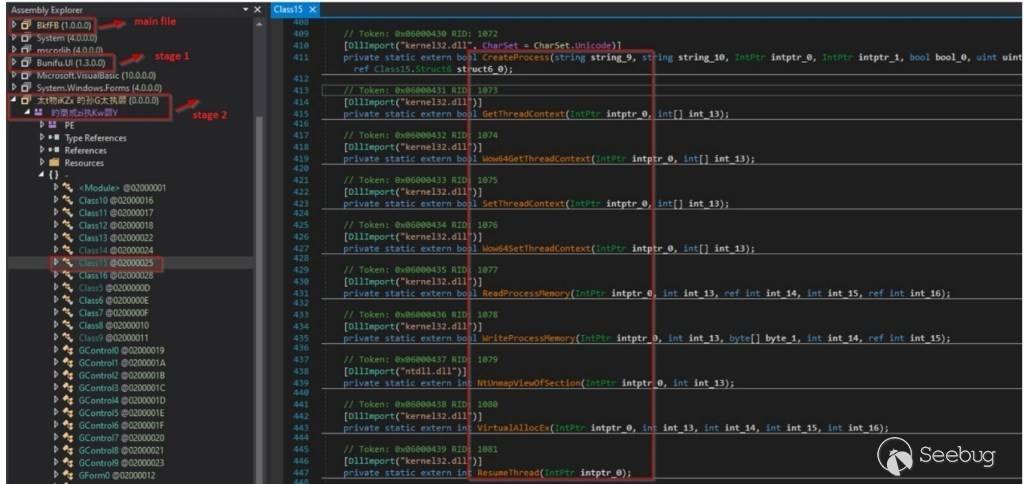
Task: Expand the Class16 tree node
Action: 56,275
